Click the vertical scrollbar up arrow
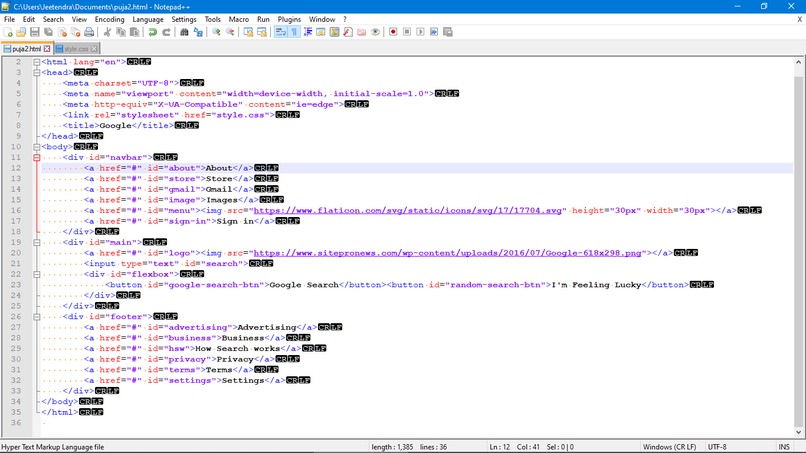The image size is (806, 453). tap(798, 62)
